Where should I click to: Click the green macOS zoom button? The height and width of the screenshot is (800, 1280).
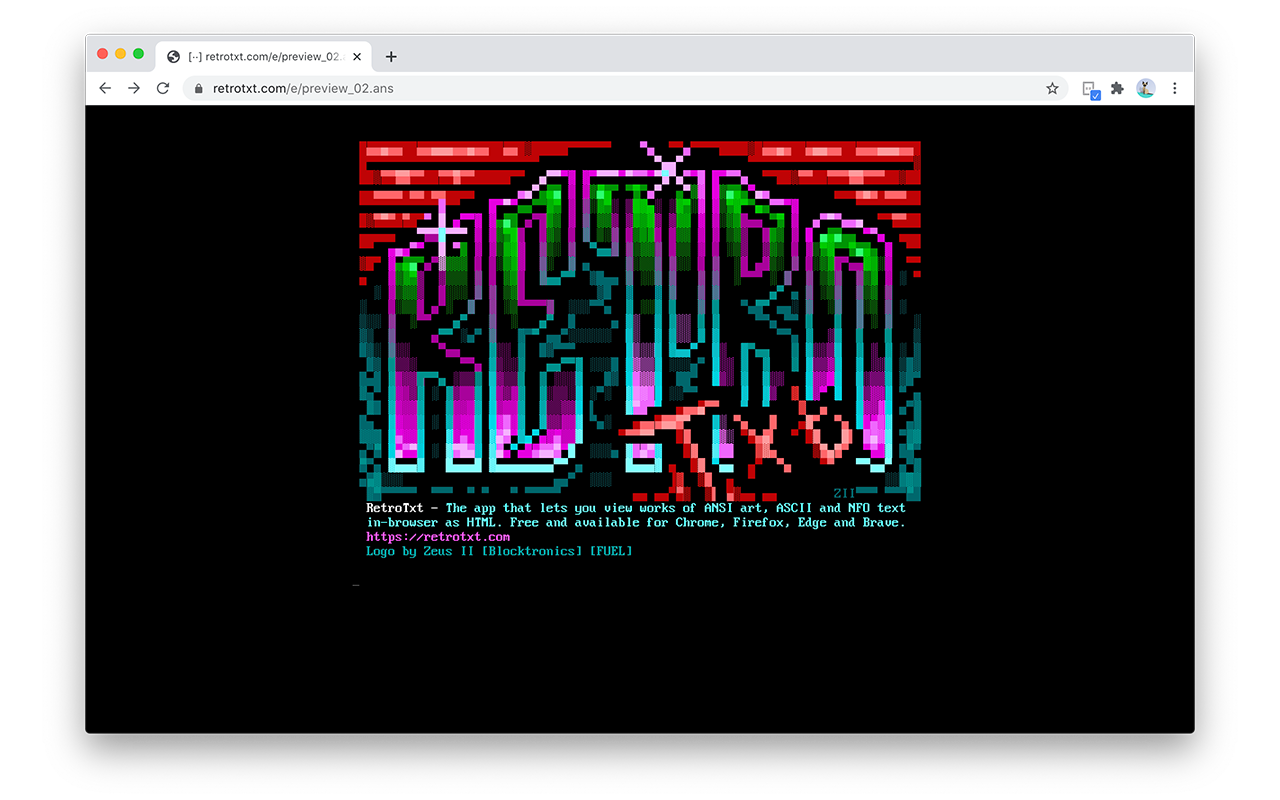138,53
